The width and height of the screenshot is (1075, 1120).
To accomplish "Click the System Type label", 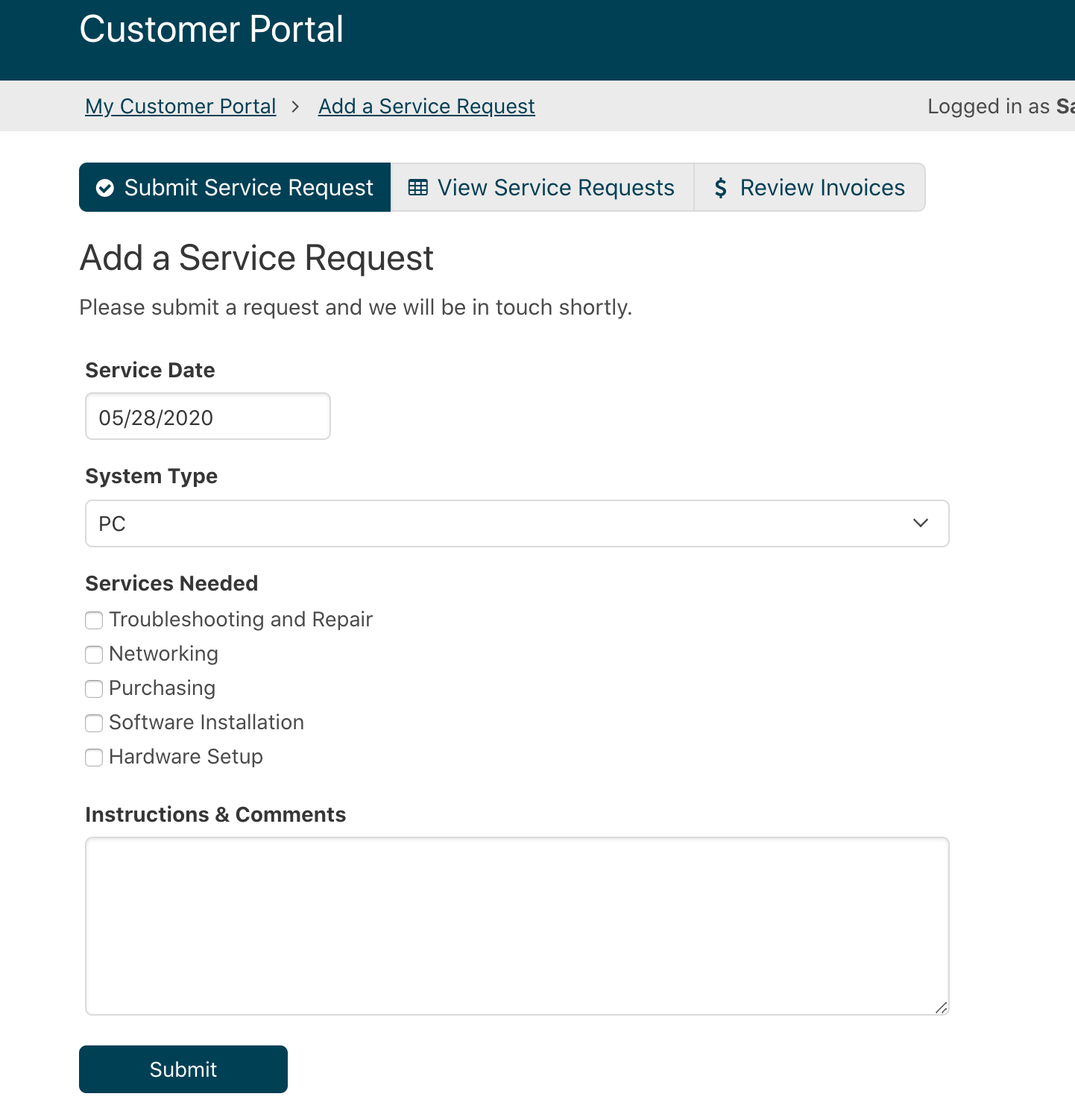I will tap(151, 476).
